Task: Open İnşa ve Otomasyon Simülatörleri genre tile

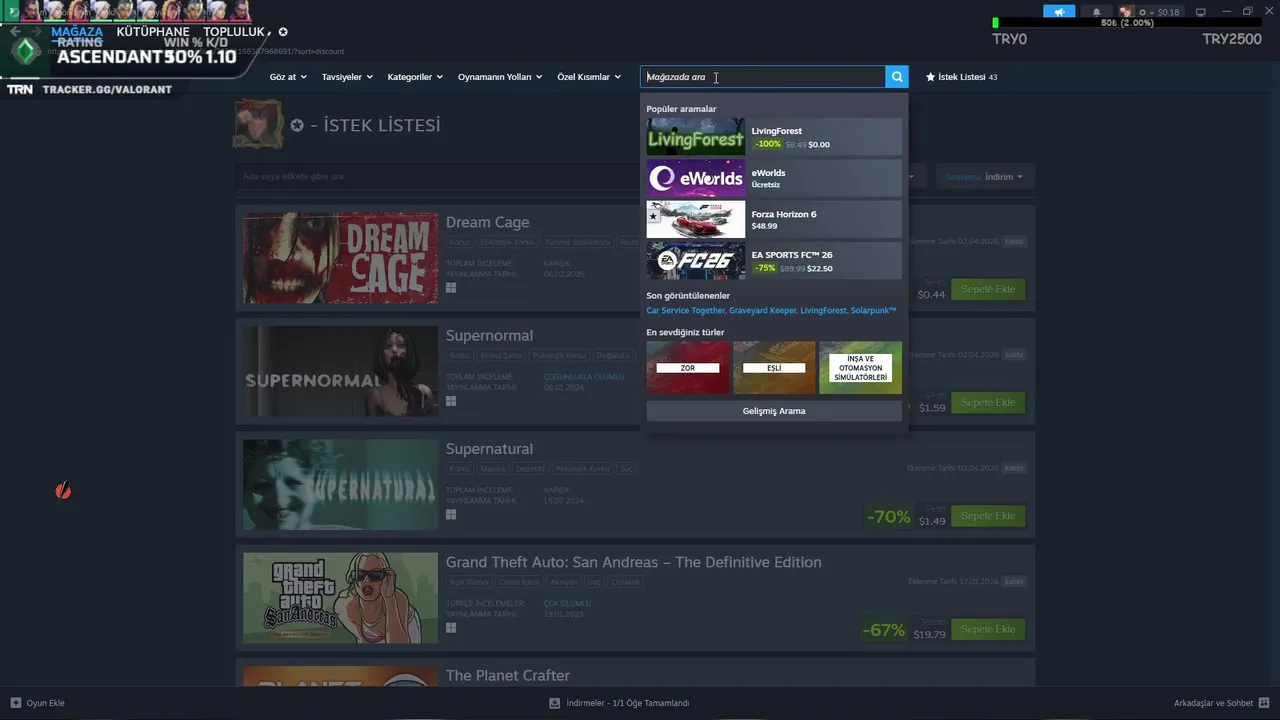Action: tap(860, 367)
